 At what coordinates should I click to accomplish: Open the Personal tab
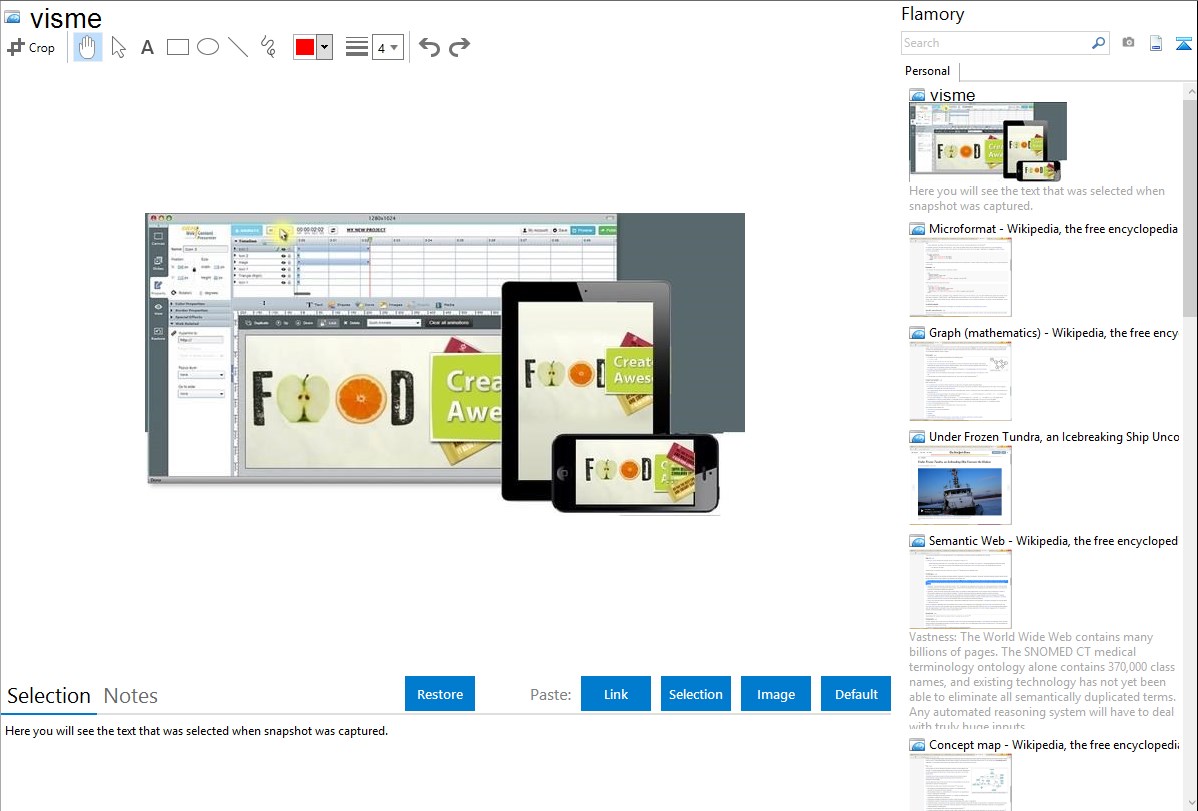coord(927,71)
